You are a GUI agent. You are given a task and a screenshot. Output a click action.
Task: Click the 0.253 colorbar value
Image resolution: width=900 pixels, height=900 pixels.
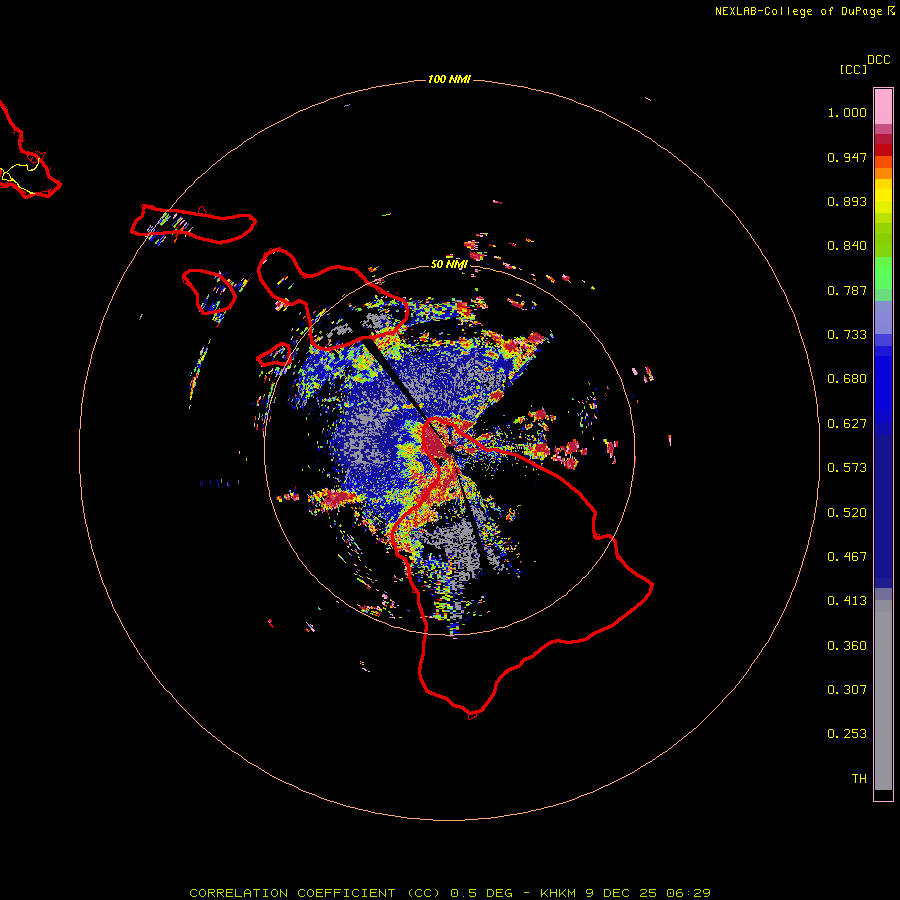point(847,734)
